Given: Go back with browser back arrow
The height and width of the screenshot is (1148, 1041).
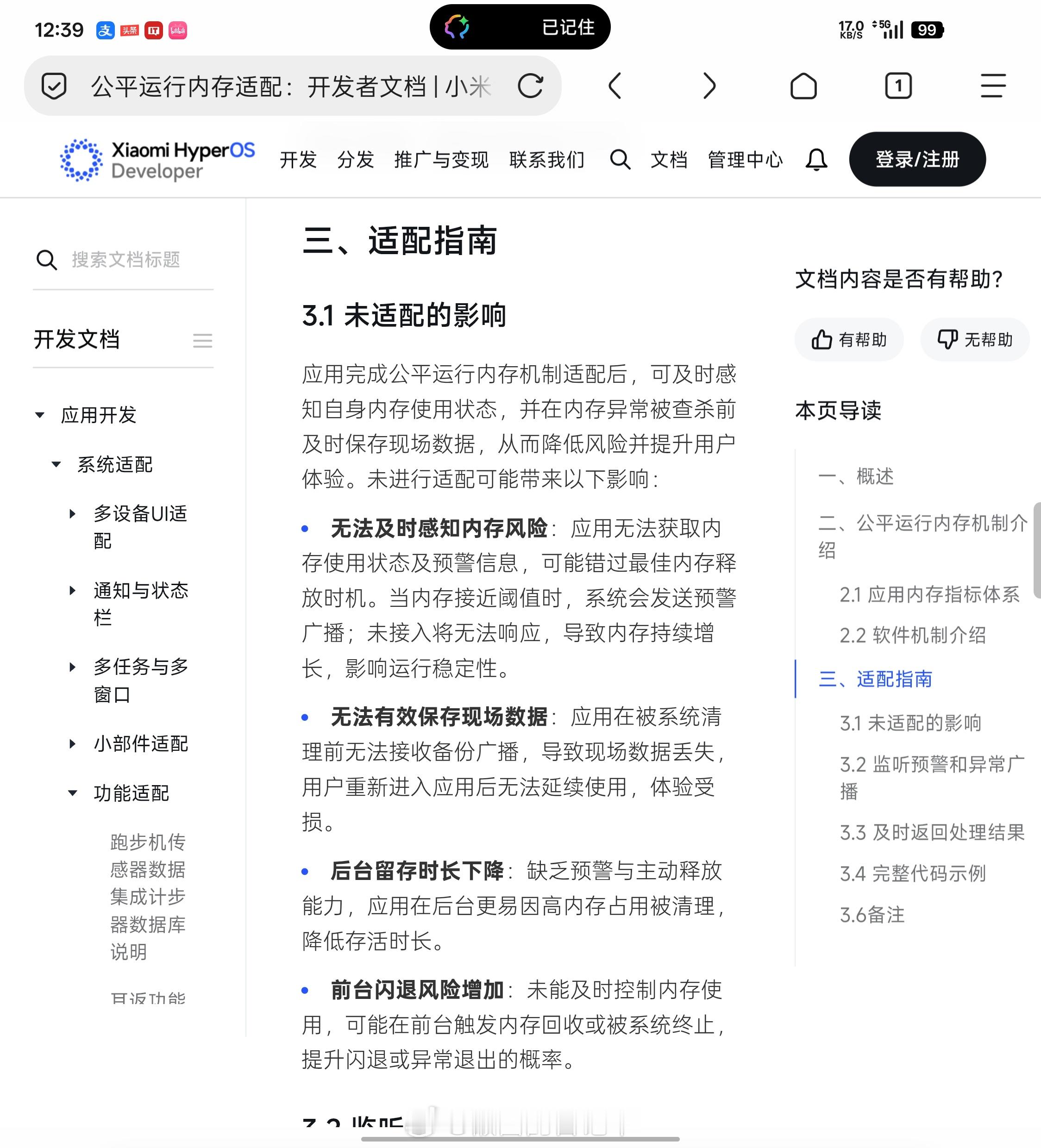Looking at the screenshot, I should click(x=615, y=87).
